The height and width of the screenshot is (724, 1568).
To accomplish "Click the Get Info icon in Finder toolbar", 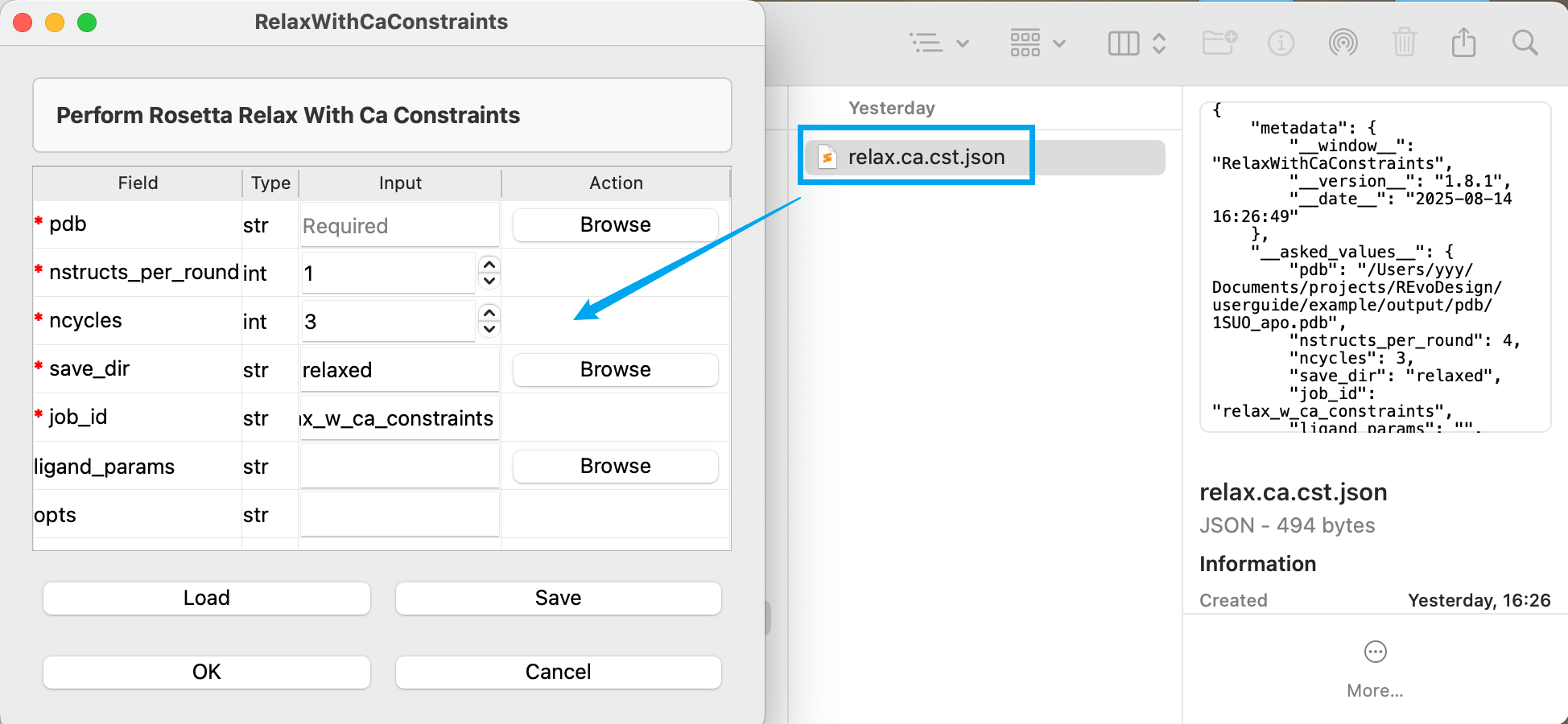I will coord(1281,43).
